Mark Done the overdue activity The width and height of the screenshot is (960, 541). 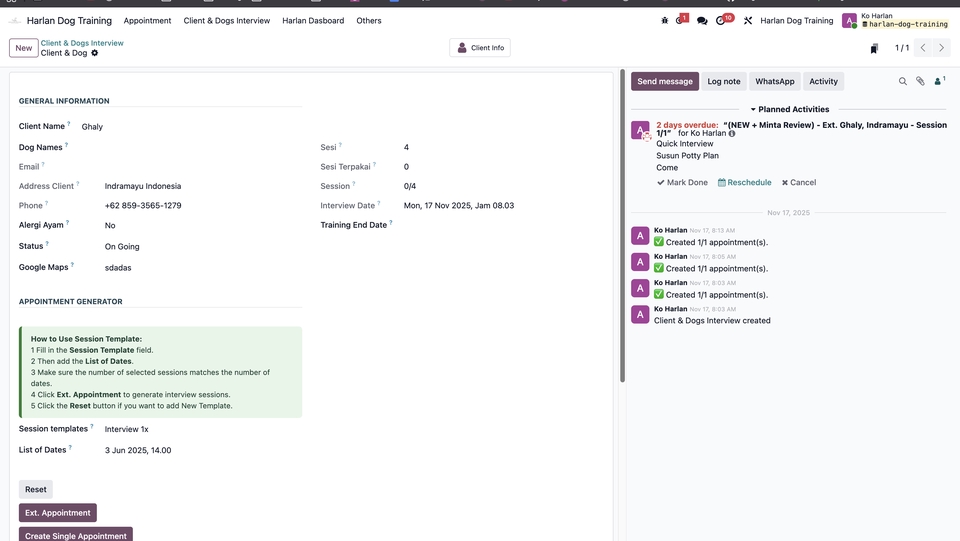click(x=682, y=182)
